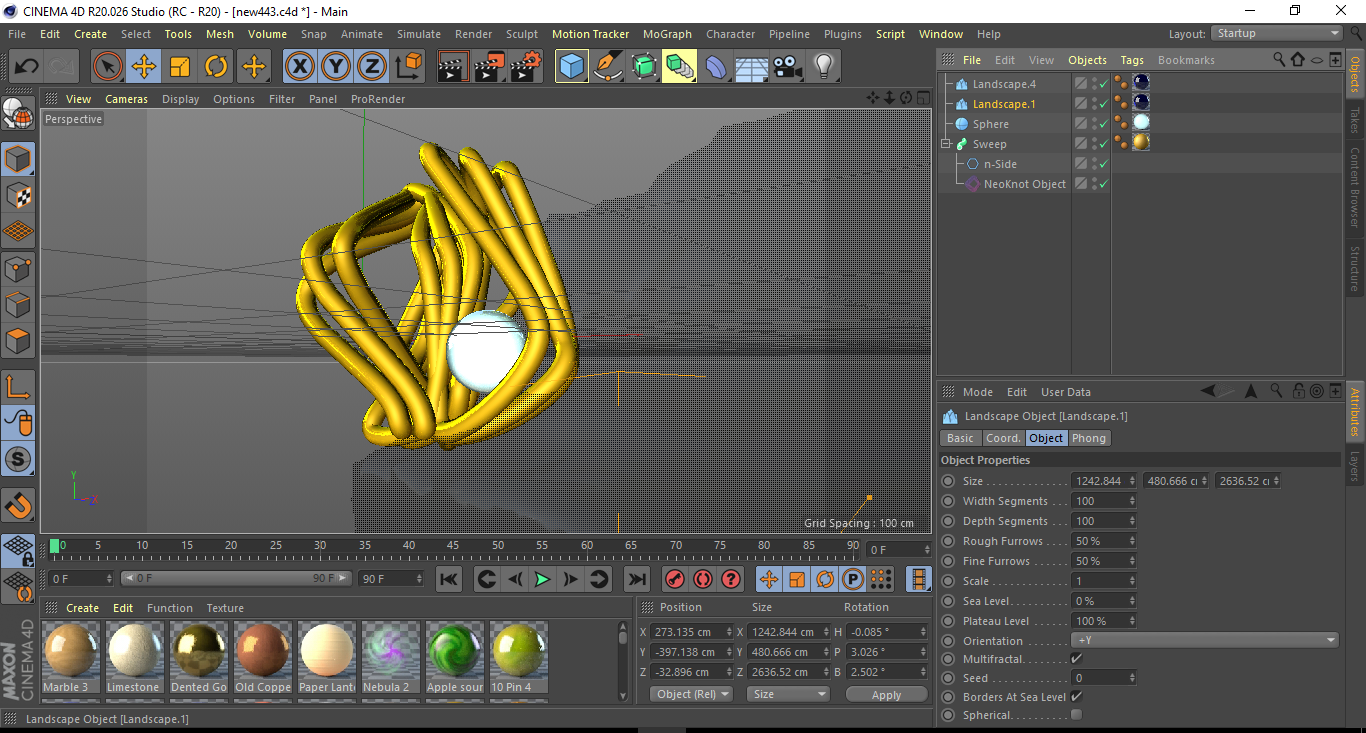Open the MoGraph menu

click(667, 34)
